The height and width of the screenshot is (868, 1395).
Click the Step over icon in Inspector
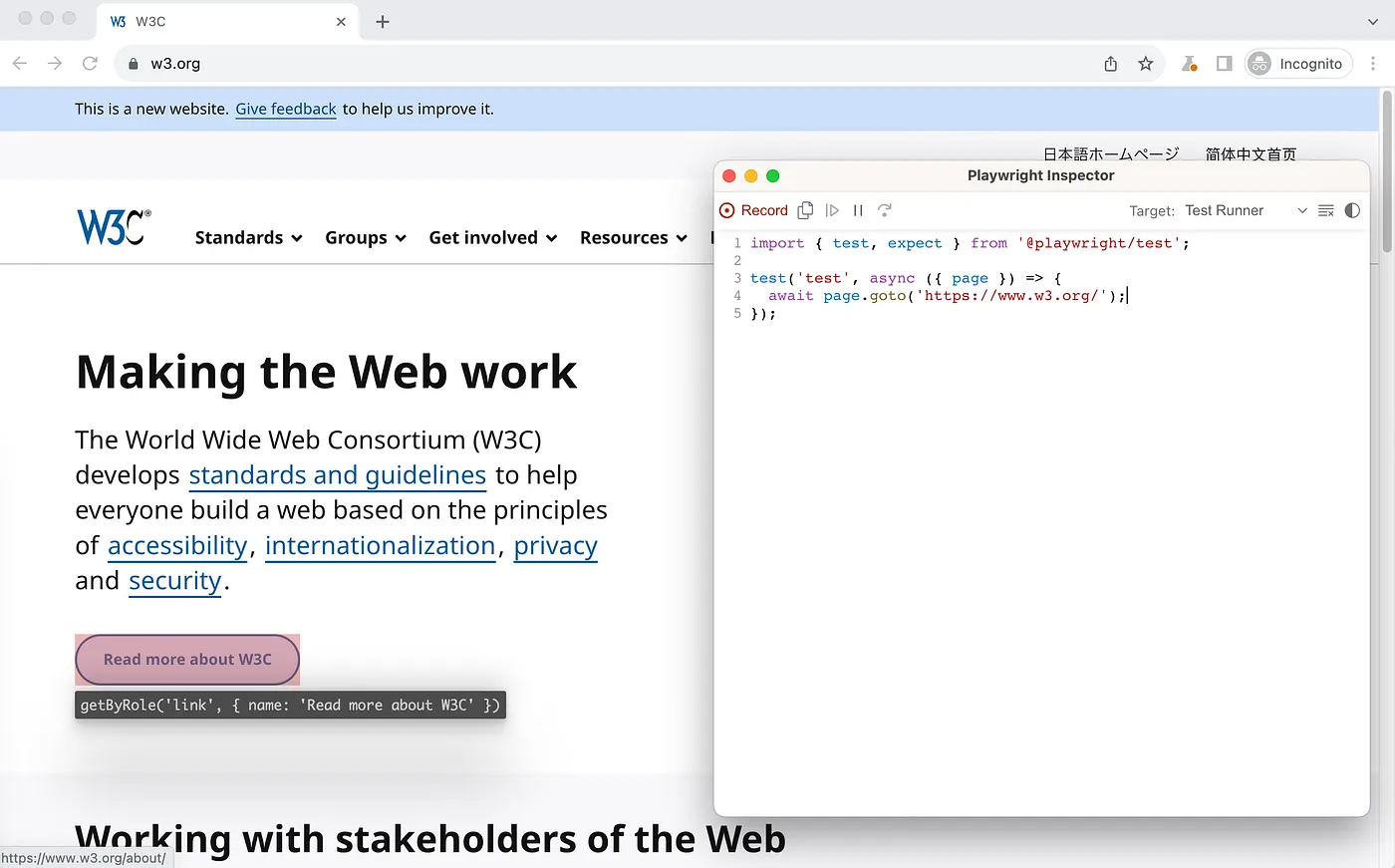pos(884,210)
